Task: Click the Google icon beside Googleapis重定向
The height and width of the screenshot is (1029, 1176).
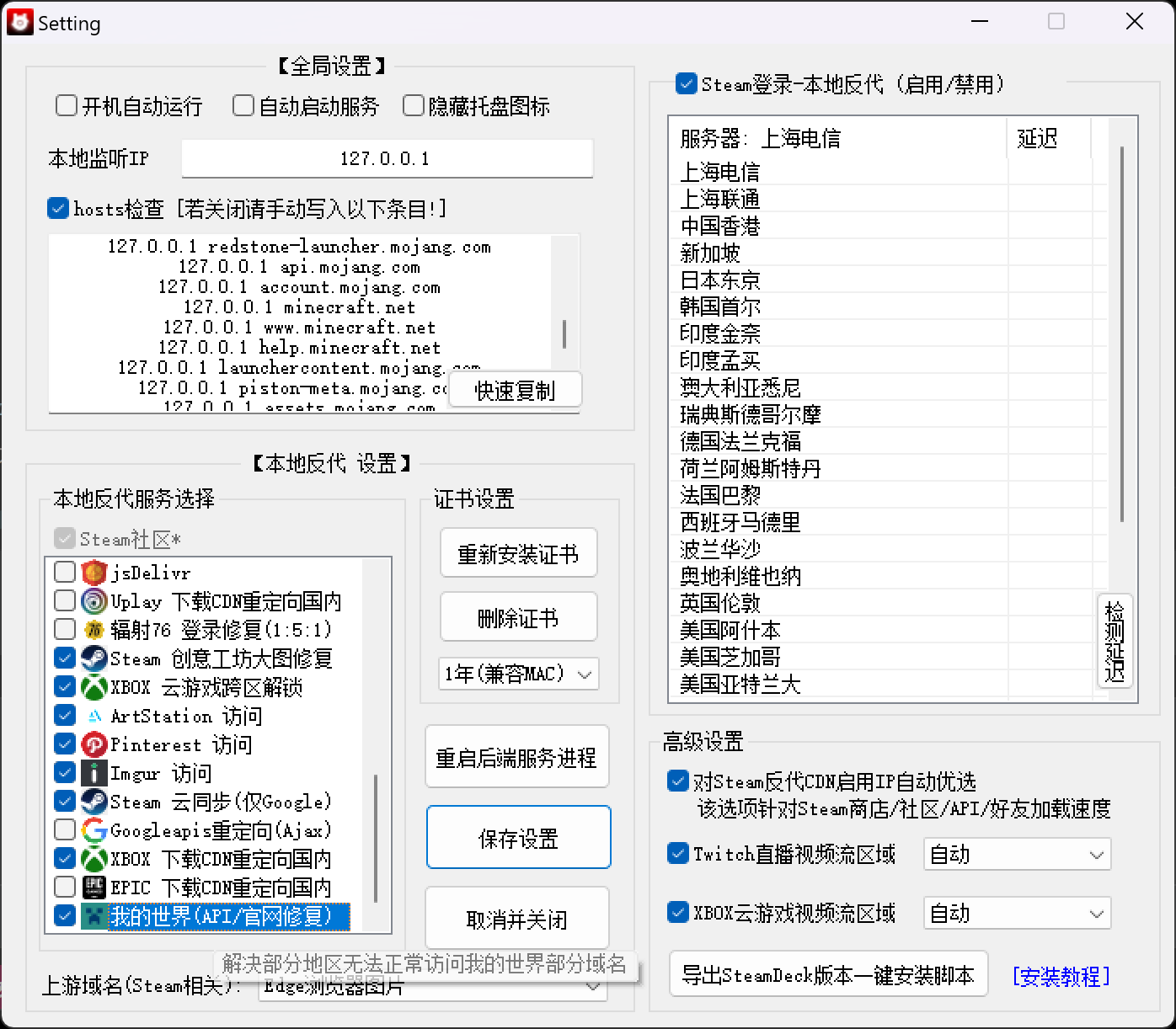Action: pos(94,830)
